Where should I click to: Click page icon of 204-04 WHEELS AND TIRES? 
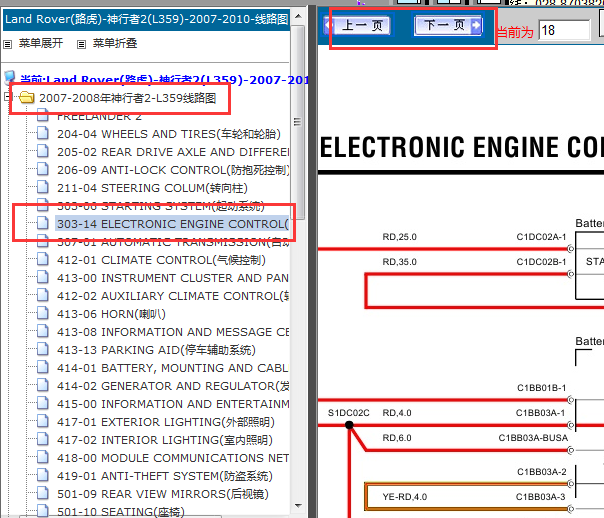pyautogui.click(x=43, y=133)
